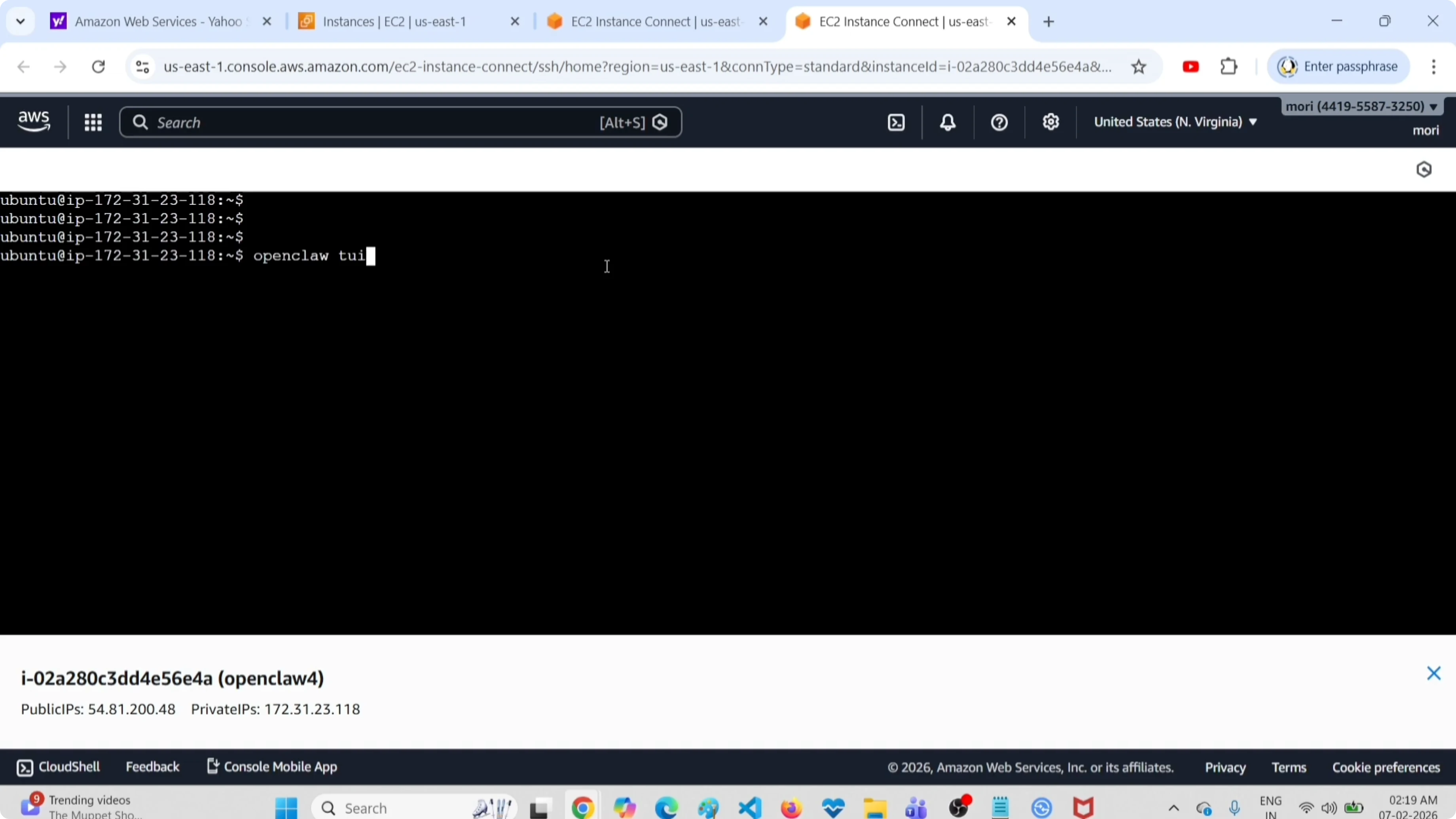Open Cookie preferences in the footer
The width and height of the screenshot is (1456, 819).
click(x=1385, y=766)
